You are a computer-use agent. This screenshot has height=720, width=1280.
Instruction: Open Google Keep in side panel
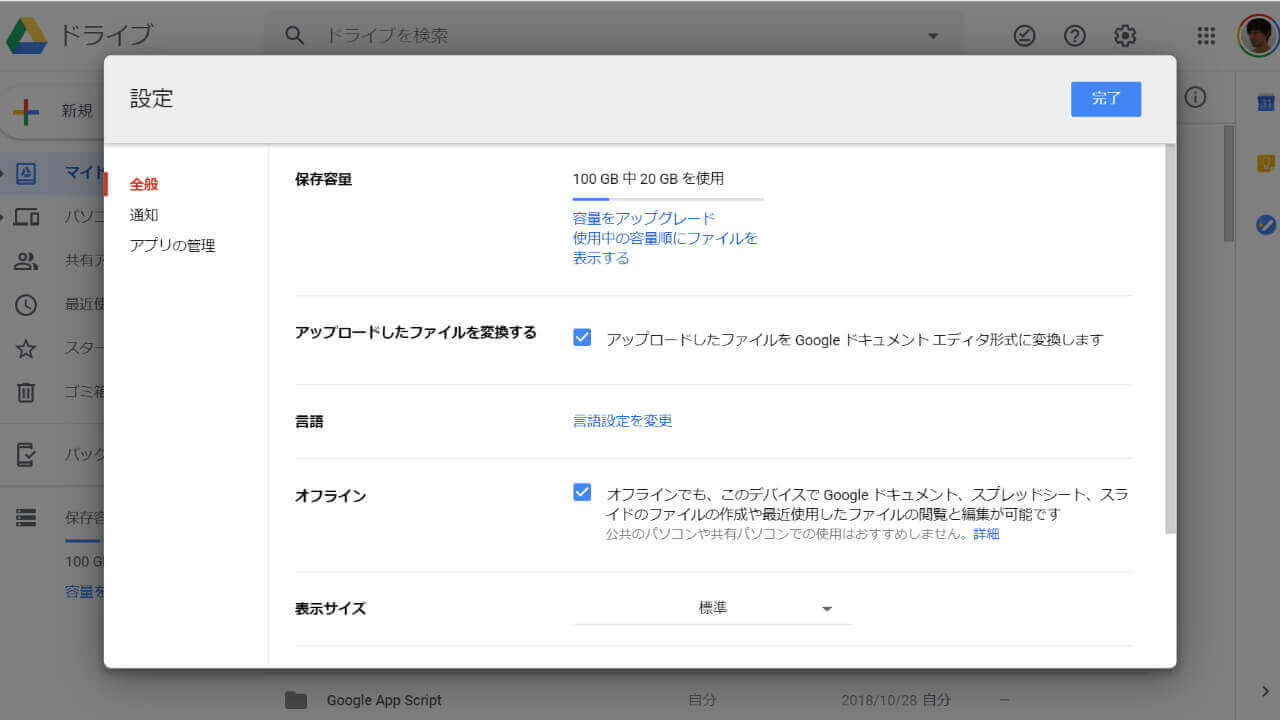[1265, 163]
